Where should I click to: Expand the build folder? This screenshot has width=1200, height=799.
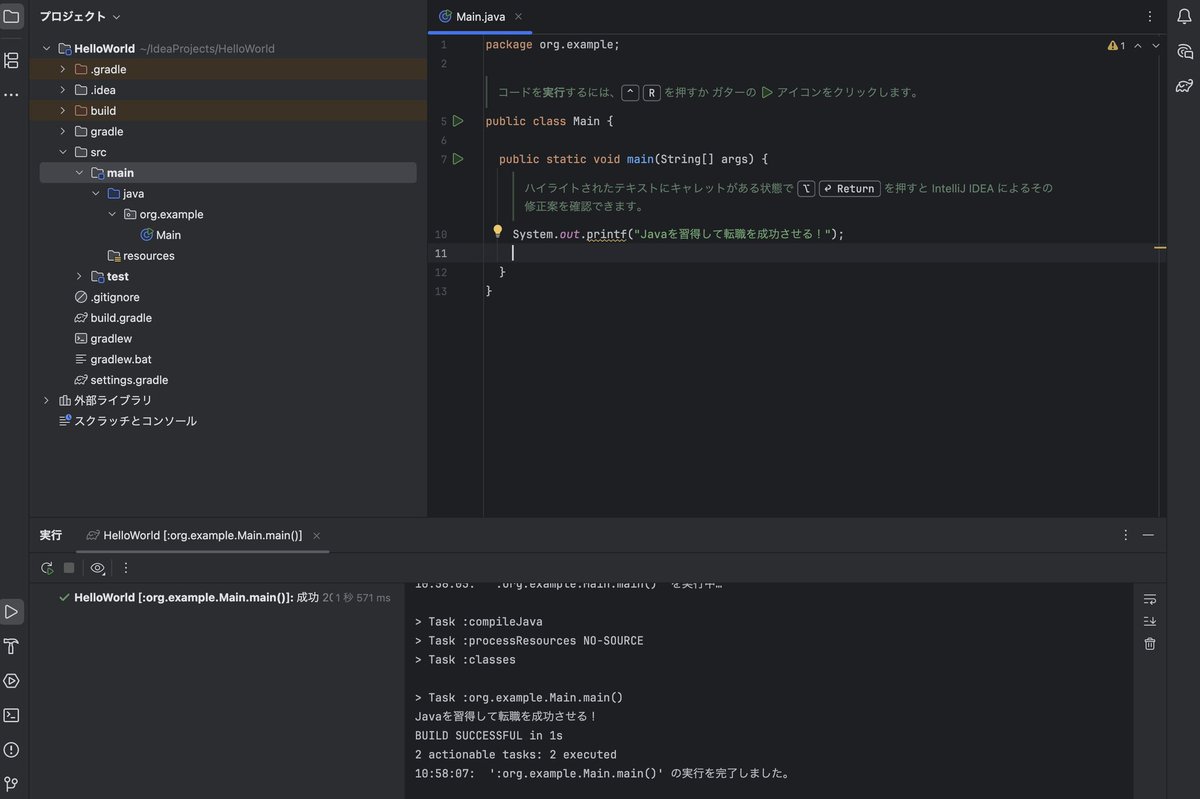pyautogui.click(x=63, y=111)
